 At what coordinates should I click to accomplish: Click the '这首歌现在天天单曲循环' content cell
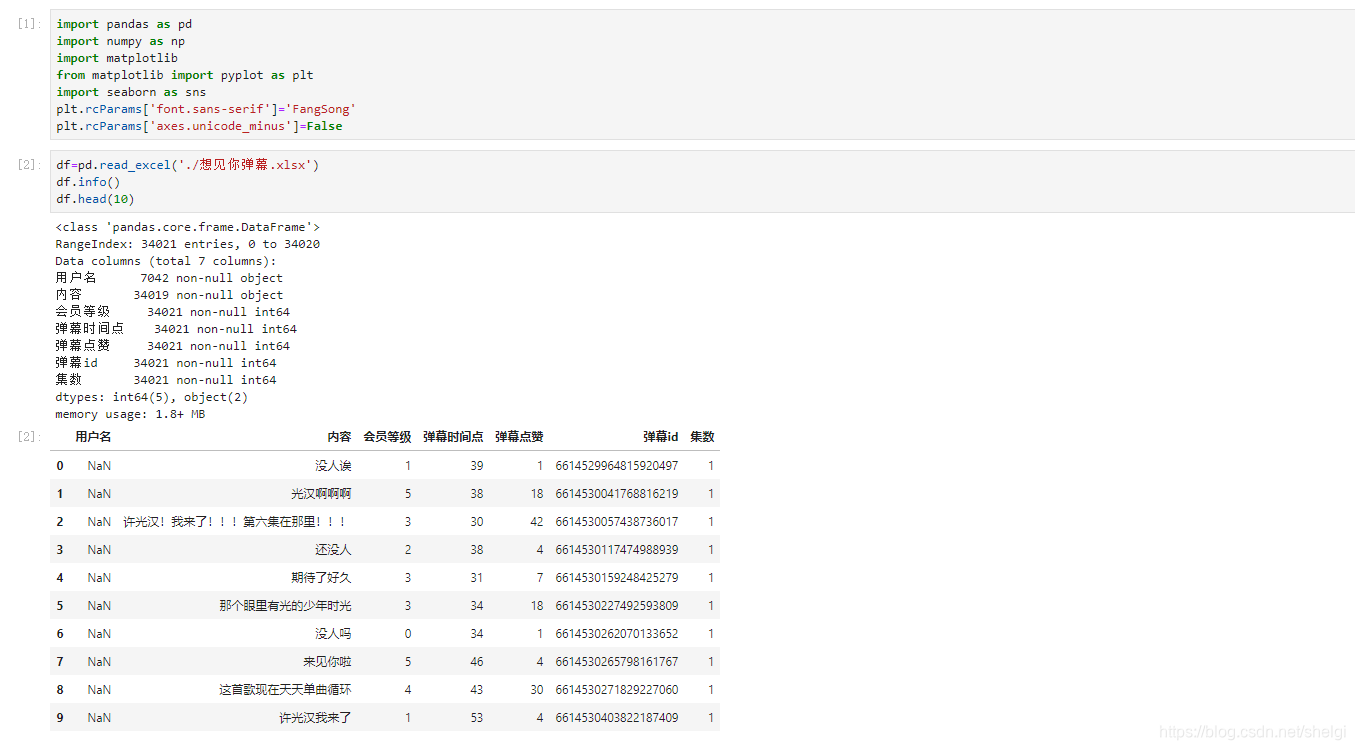(285, 690)
